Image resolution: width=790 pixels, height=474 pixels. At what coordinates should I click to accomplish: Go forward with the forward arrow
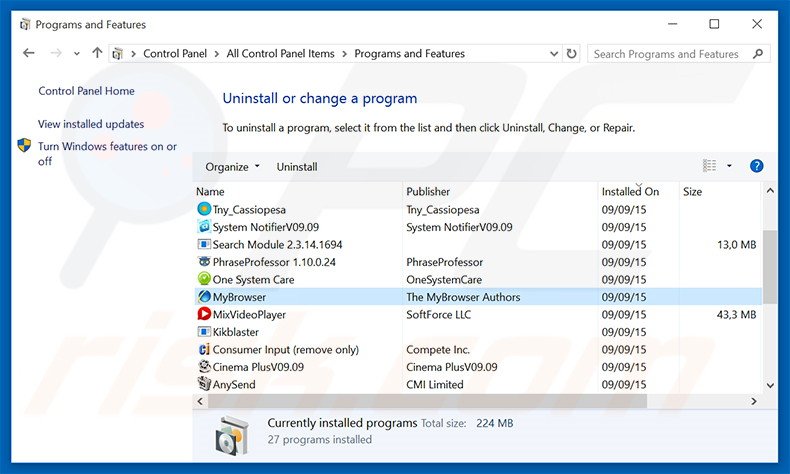pos(56,53)
